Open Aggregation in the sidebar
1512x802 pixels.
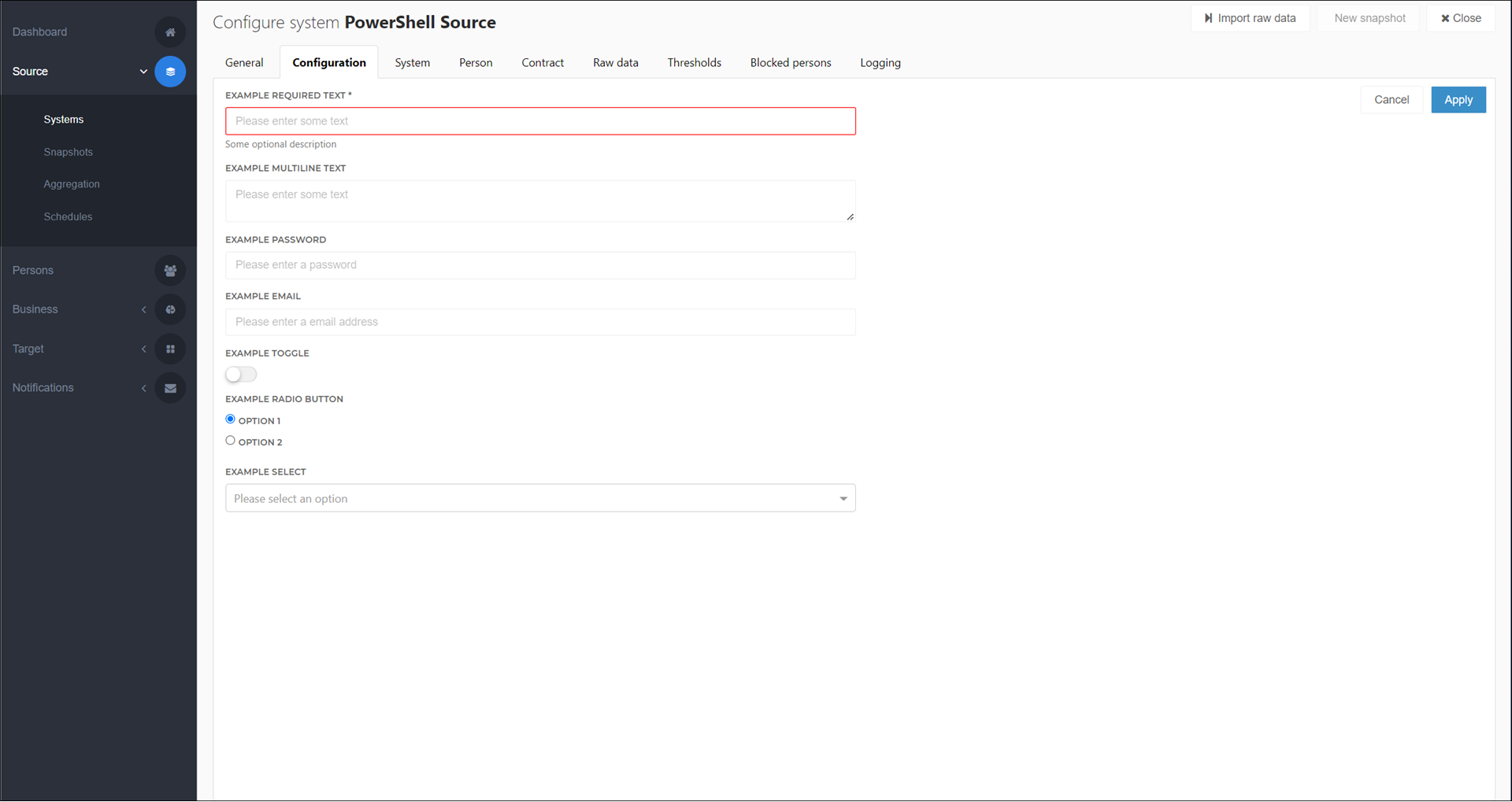point(72,184)
